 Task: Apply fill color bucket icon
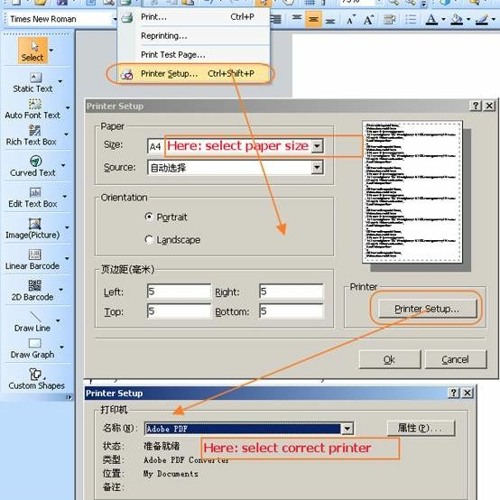pyautogui.click(x=456, y=20)
